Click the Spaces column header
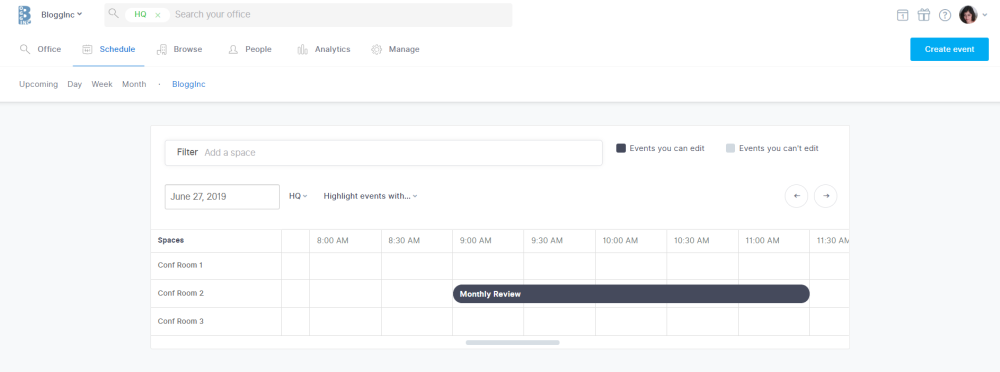Screen dimensions: 1000x372 point(171,241)
